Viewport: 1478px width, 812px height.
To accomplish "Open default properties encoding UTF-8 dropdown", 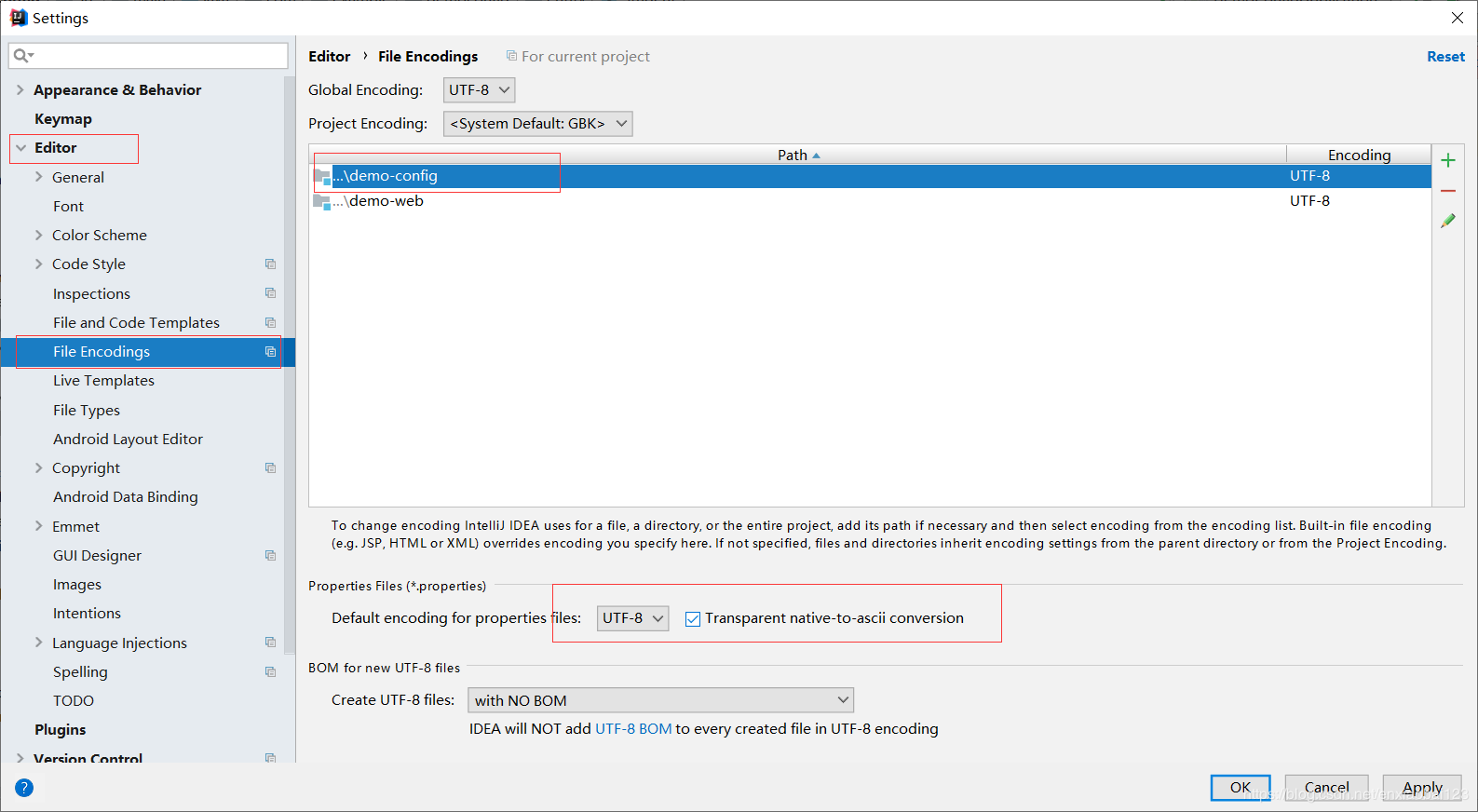I will pos(632,618).
